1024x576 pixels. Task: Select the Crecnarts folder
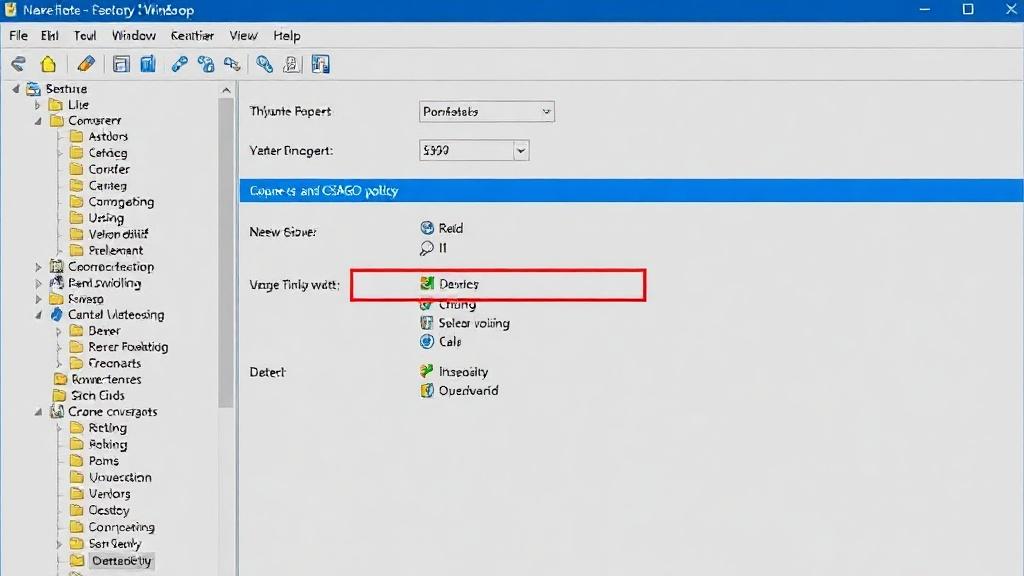tap(114, 363)
